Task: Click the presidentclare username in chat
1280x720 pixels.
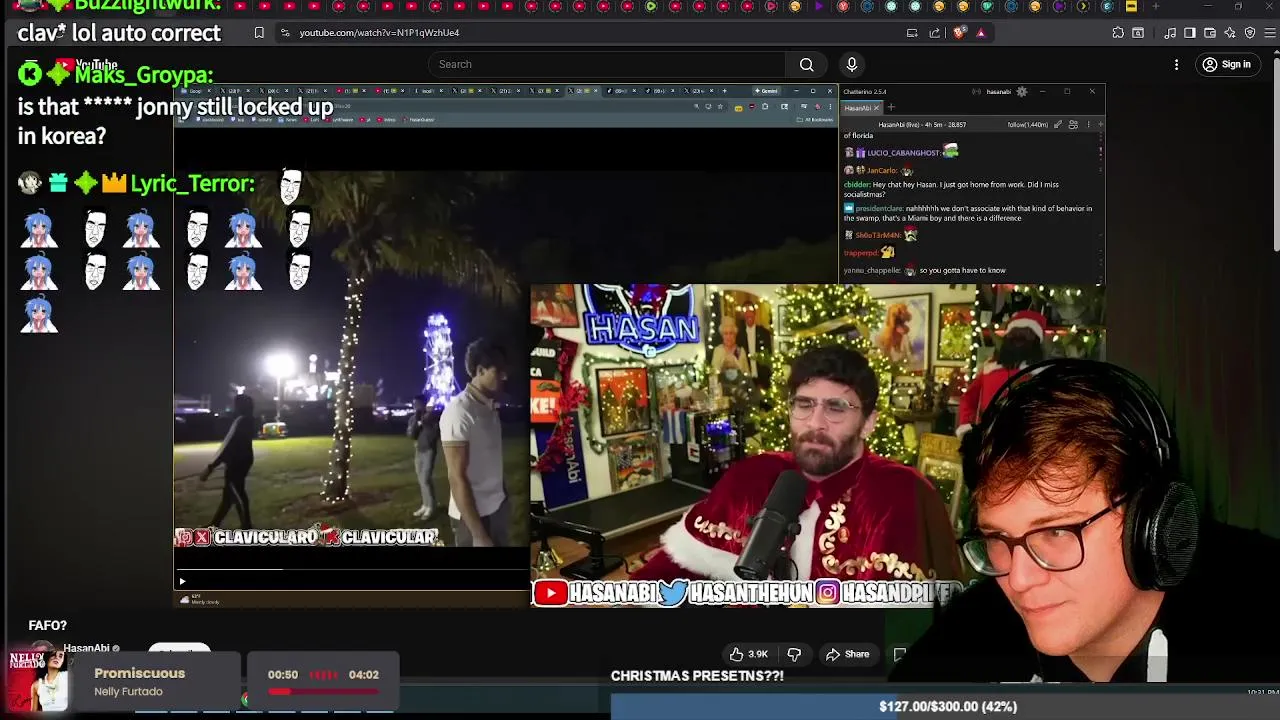Action: (x=879, y=208)
